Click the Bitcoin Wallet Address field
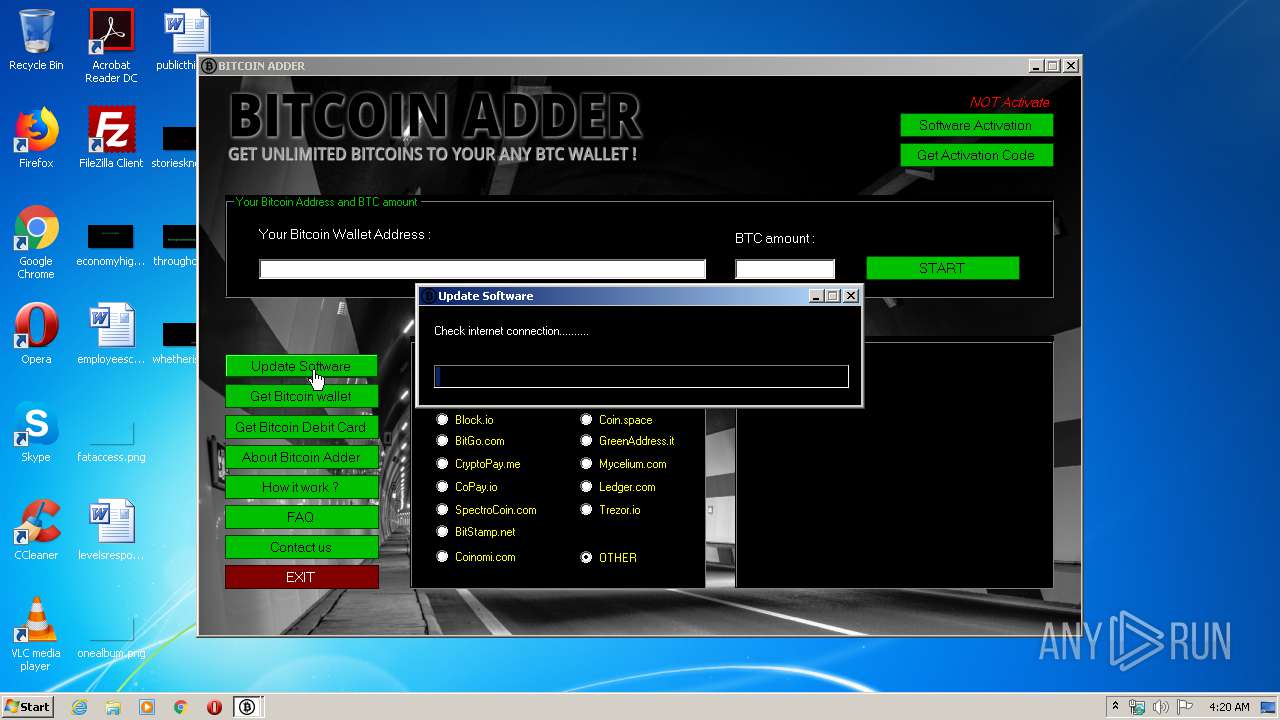1280x720 pixels. tap(482, 269)
